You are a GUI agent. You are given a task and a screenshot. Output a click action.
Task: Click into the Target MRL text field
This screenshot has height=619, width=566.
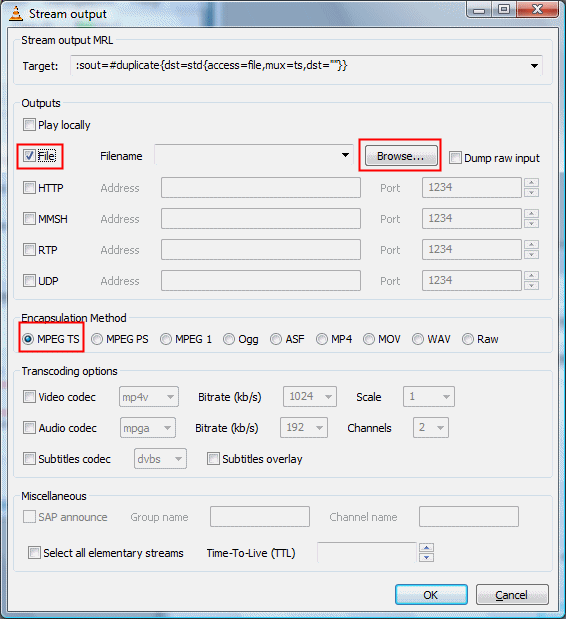click(x=300, y=66)
